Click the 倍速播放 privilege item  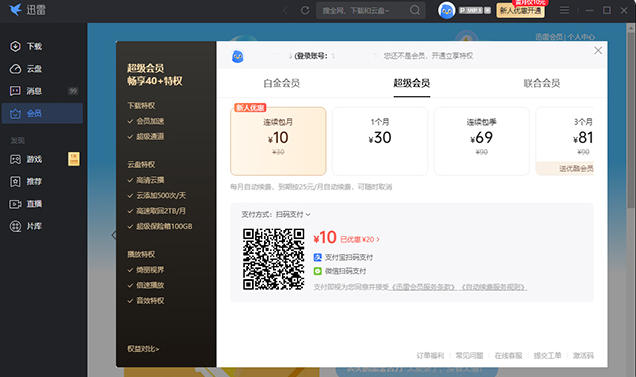(150, 285)
